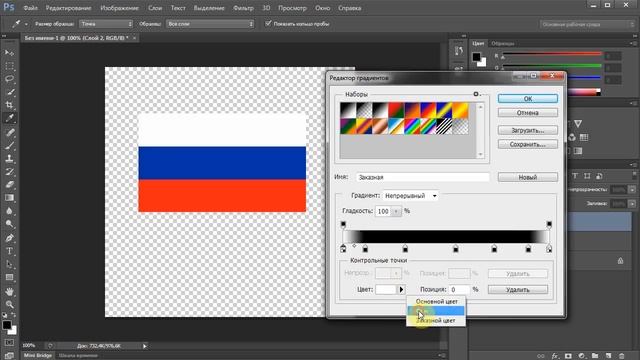Click OK in gradient editor
Image resolution: width=640 pixels, height=360 pixels.
(528, 98)
